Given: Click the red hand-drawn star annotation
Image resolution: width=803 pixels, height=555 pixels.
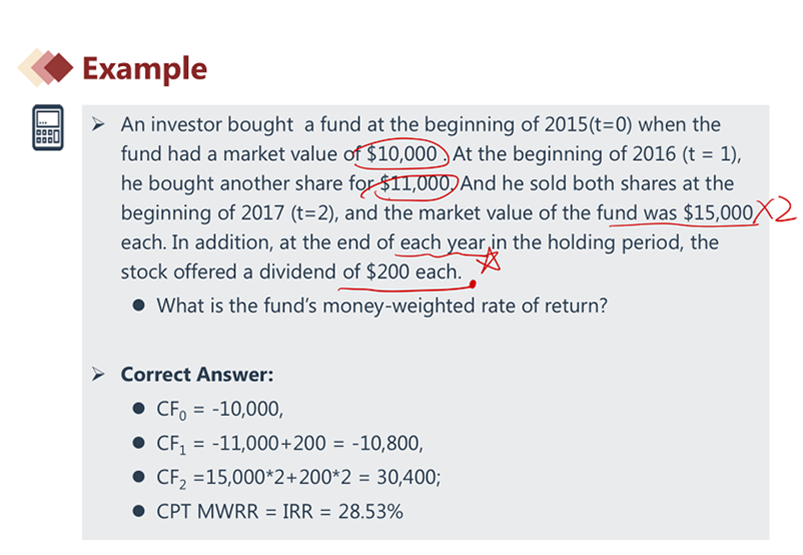Looking at the screenshot, I should pos(490,262).
